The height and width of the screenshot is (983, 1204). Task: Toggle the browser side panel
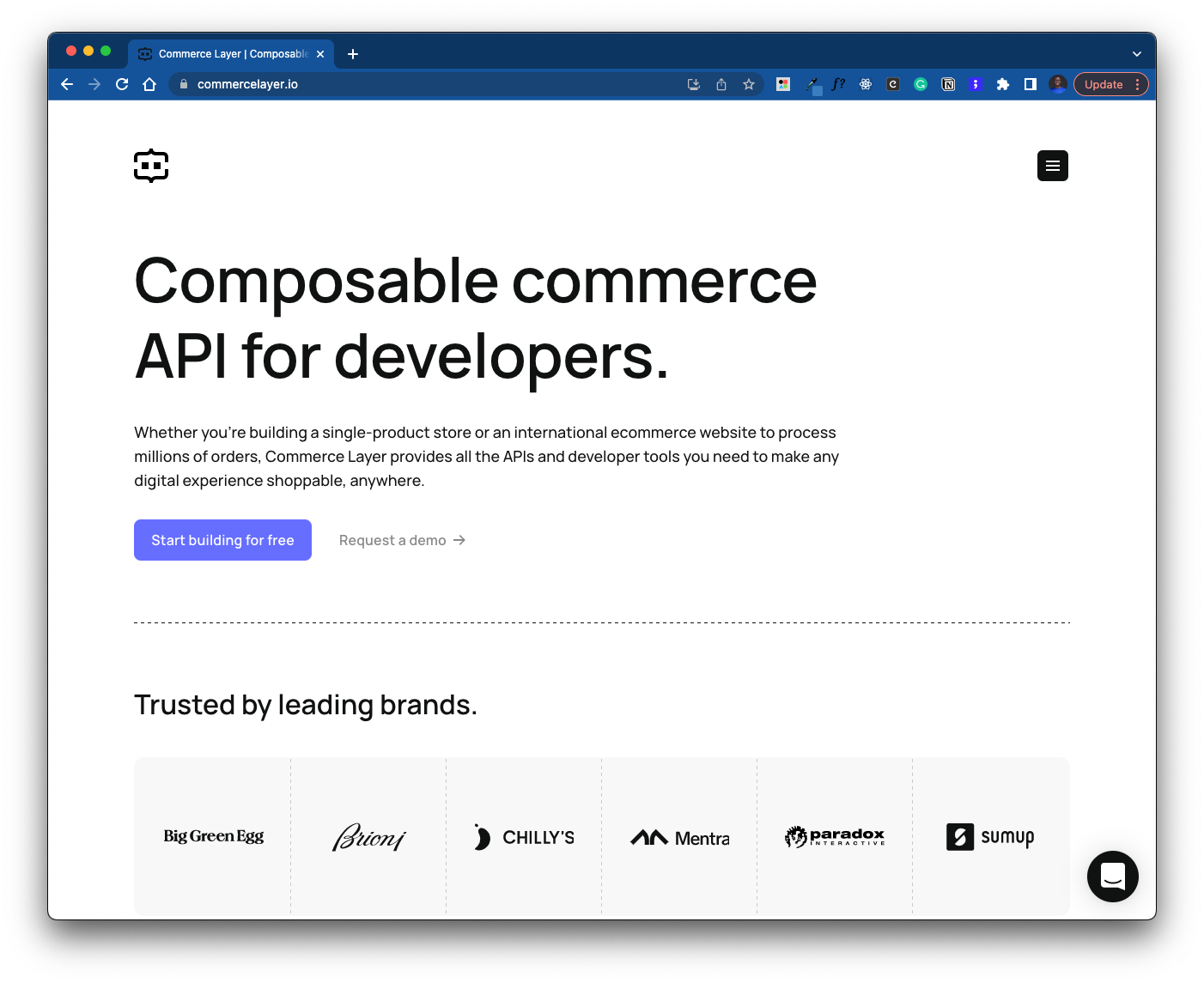(x=1031, y=84)
